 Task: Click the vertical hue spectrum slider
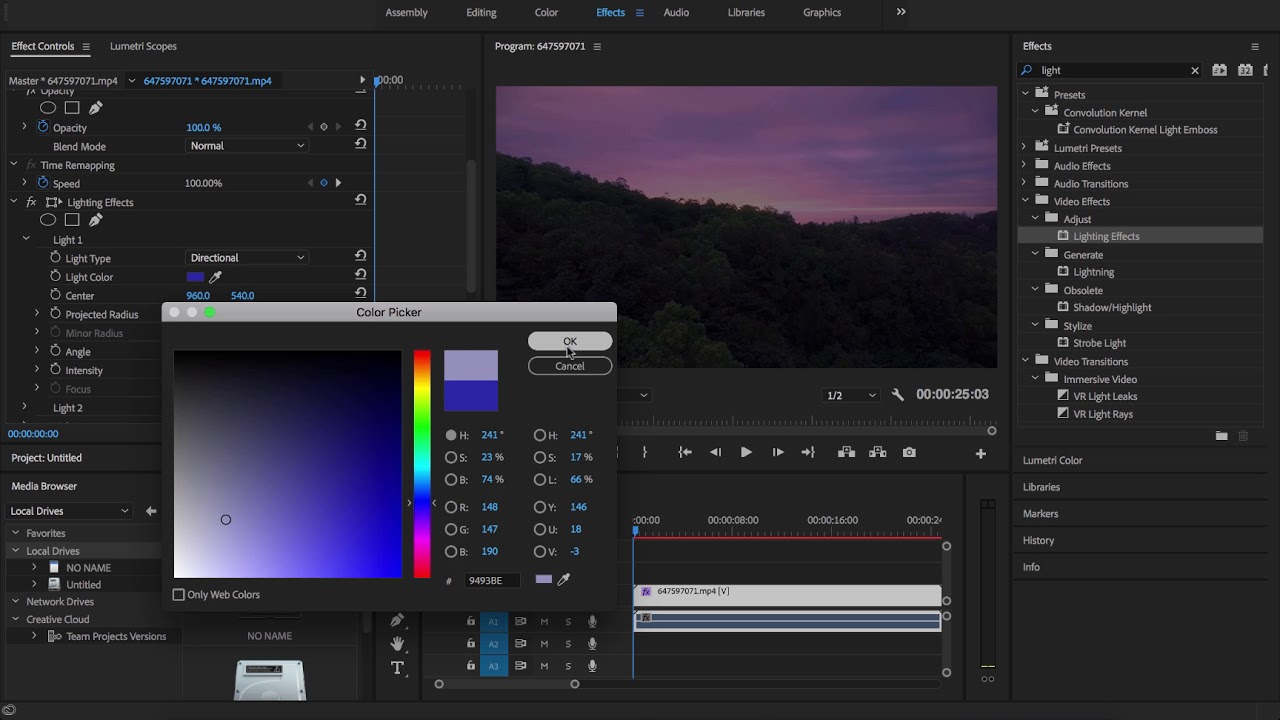pos(422,464)
